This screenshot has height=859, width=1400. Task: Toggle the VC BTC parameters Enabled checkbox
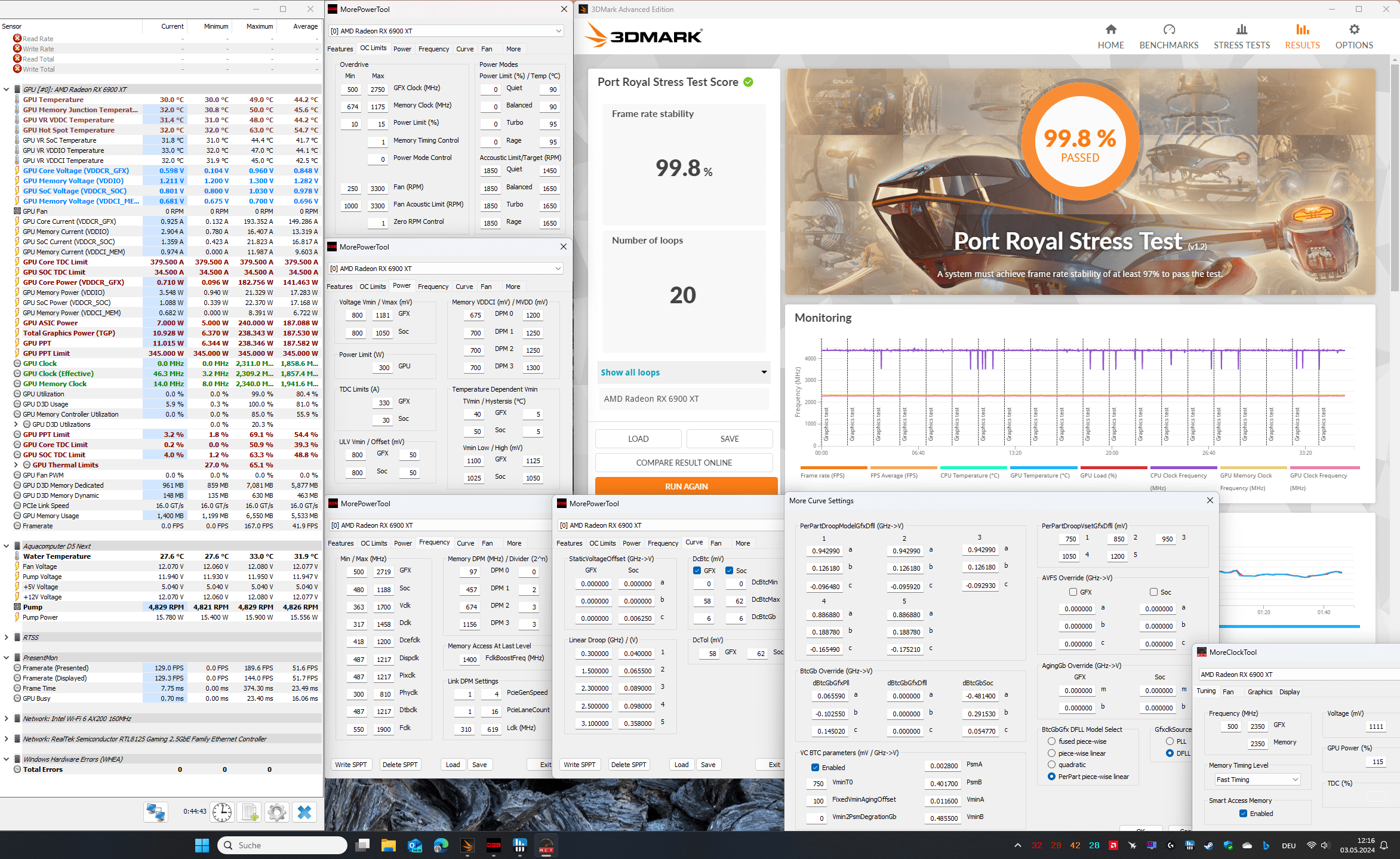816,768
